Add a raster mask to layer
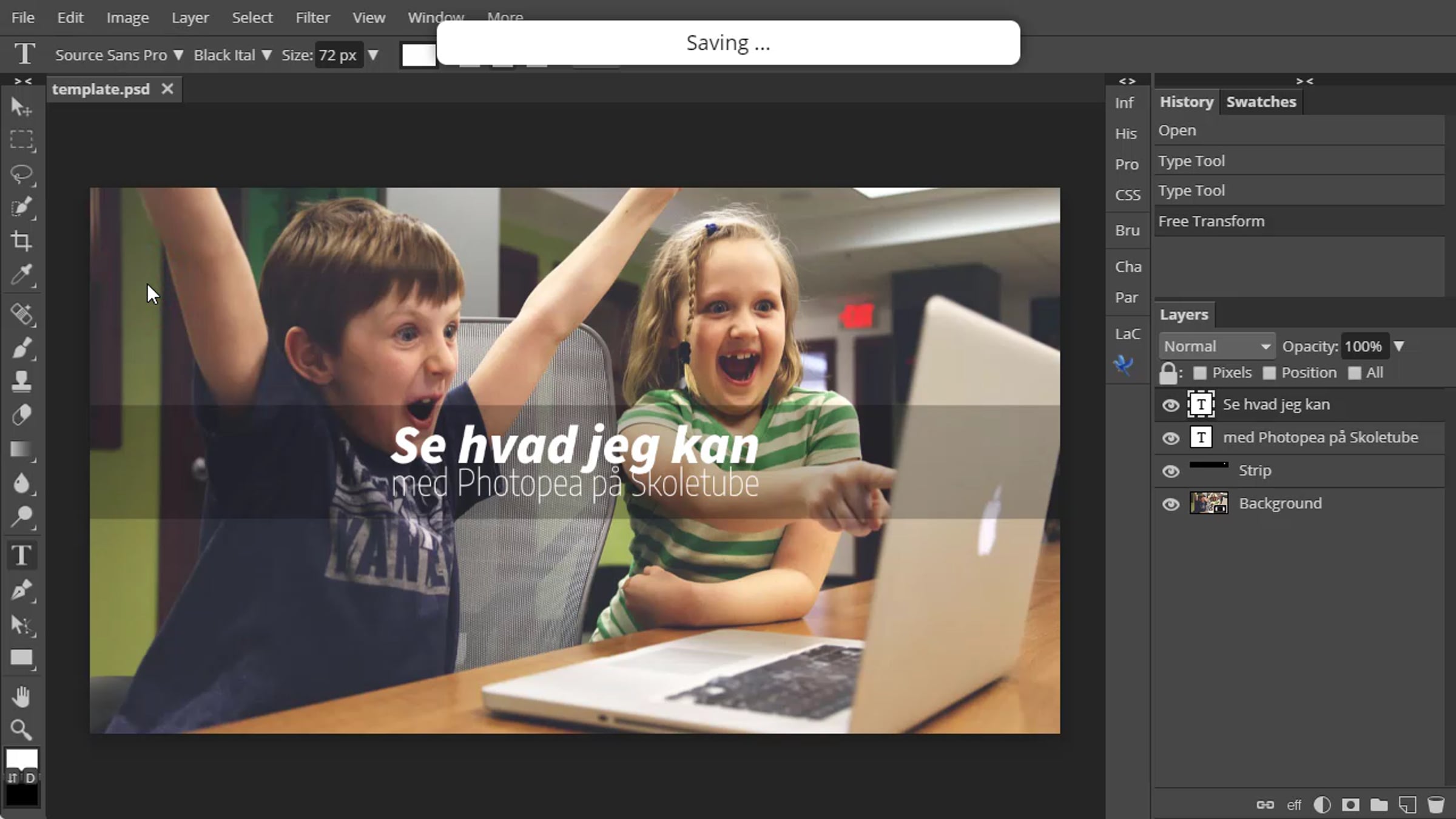The height and width of the screenshot is (819, 1456). (x=1350, y=805)
